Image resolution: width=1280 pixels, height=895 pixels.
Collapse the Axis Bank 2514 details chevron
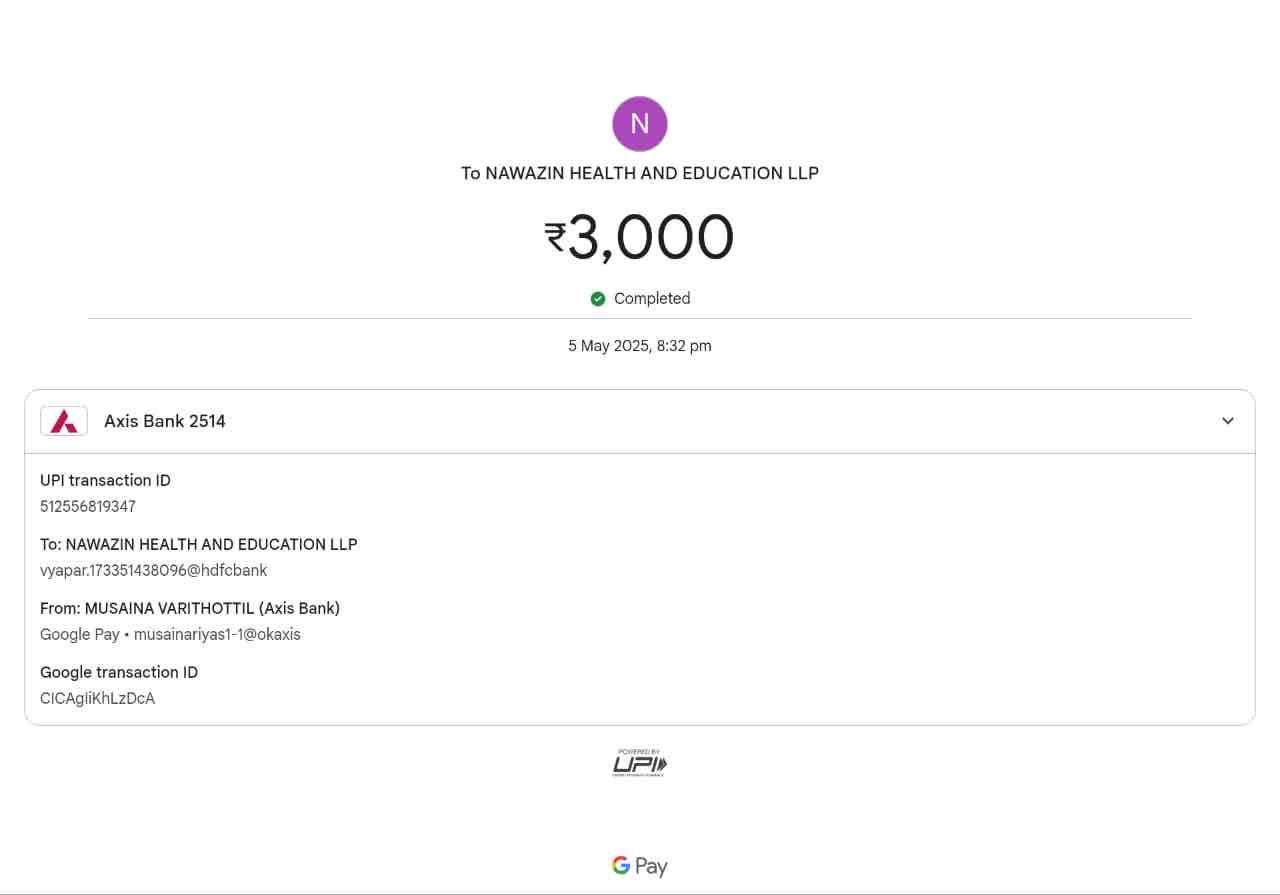(x=1228, y=421)
